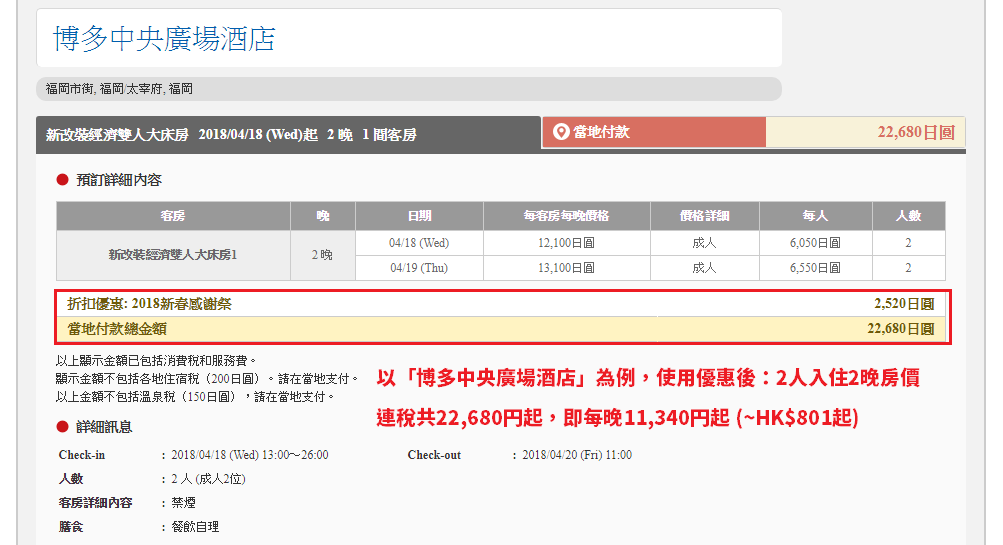This screenshot has height=545, width=1003.
Task: Click the note about 各地住宿稅 (200日圓)
Action: click(207, 379)
